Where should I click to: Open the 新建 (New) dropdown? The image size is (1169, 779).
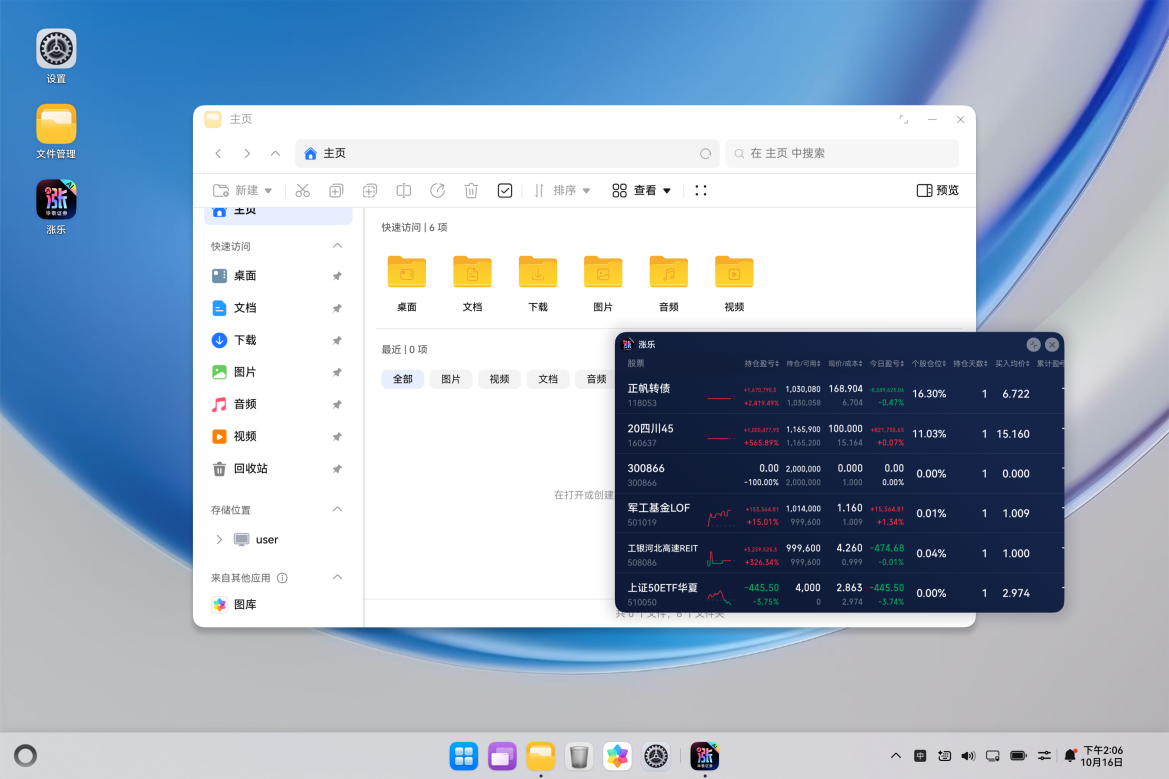pos(242,191)
